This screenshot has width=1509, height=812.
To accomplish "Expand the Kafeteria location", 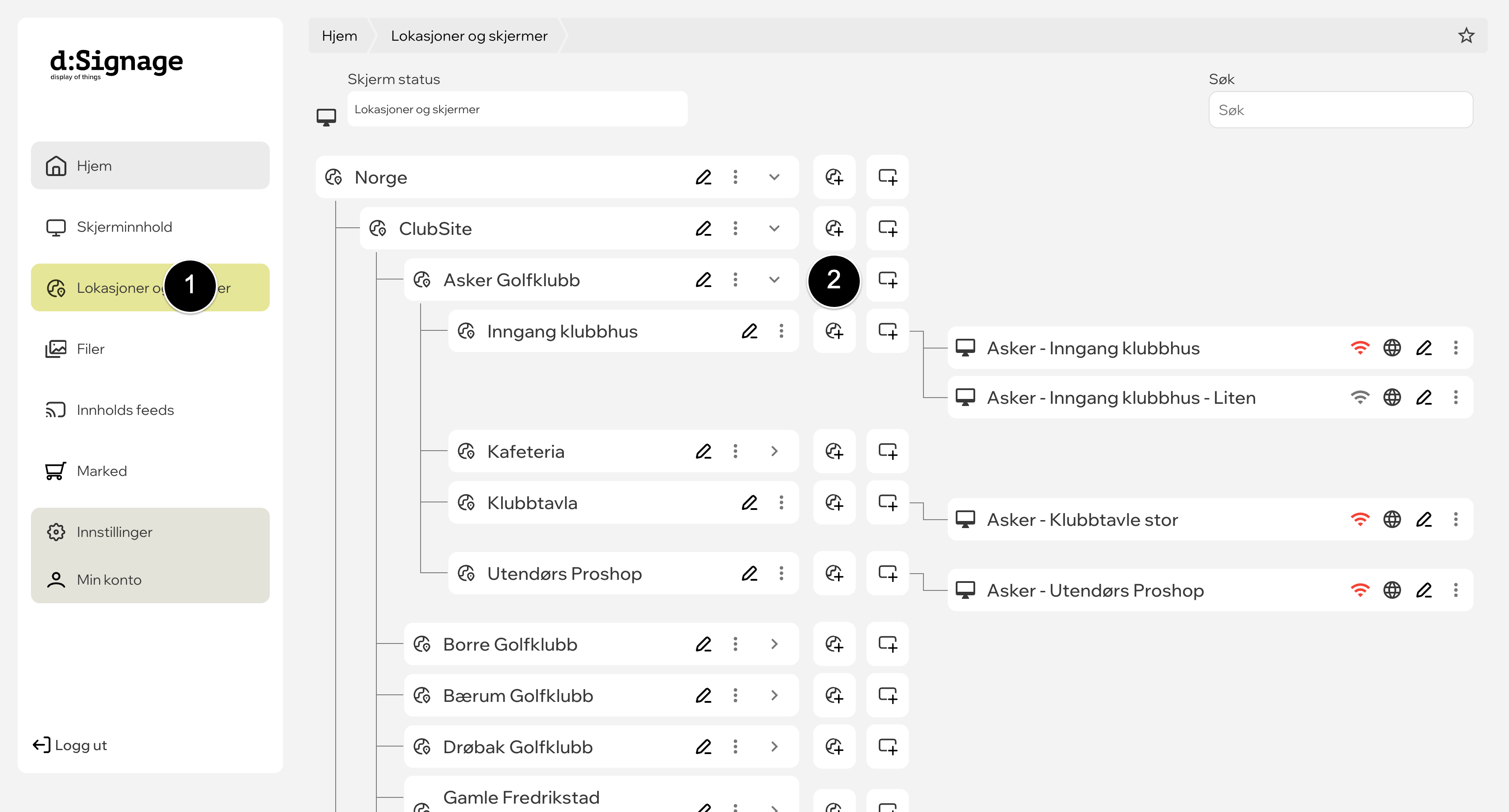I will (774, 451).
